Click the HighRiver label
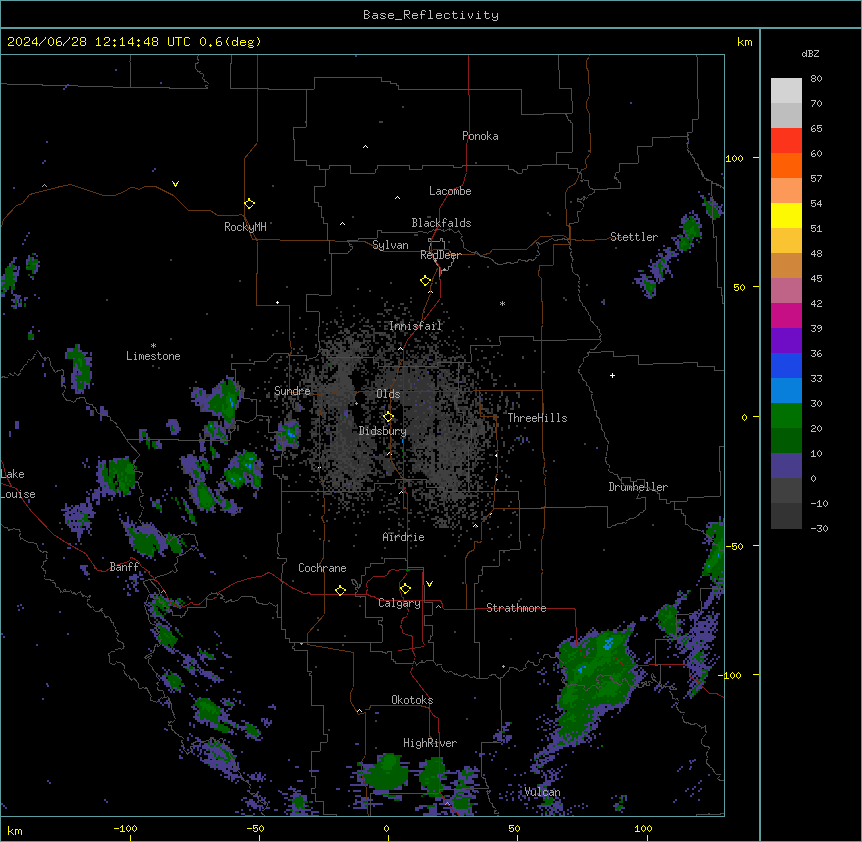862x842 pixels. click(429, 743)
